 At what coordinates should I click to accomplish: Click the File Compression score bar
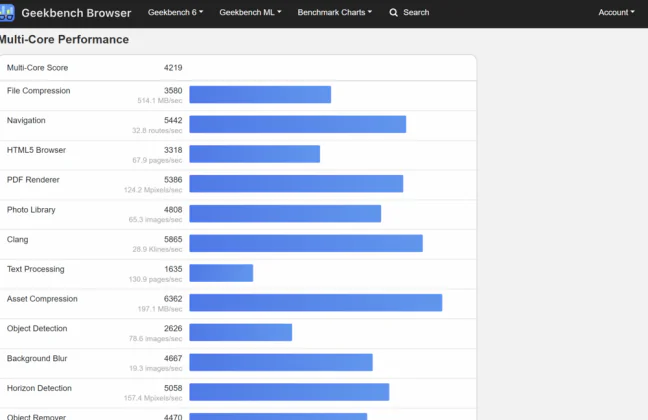[x=260, y=94]
